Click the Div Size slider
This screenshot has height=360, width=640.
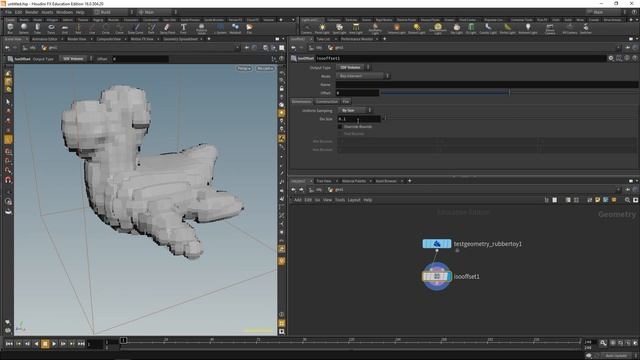coord(510,119)
